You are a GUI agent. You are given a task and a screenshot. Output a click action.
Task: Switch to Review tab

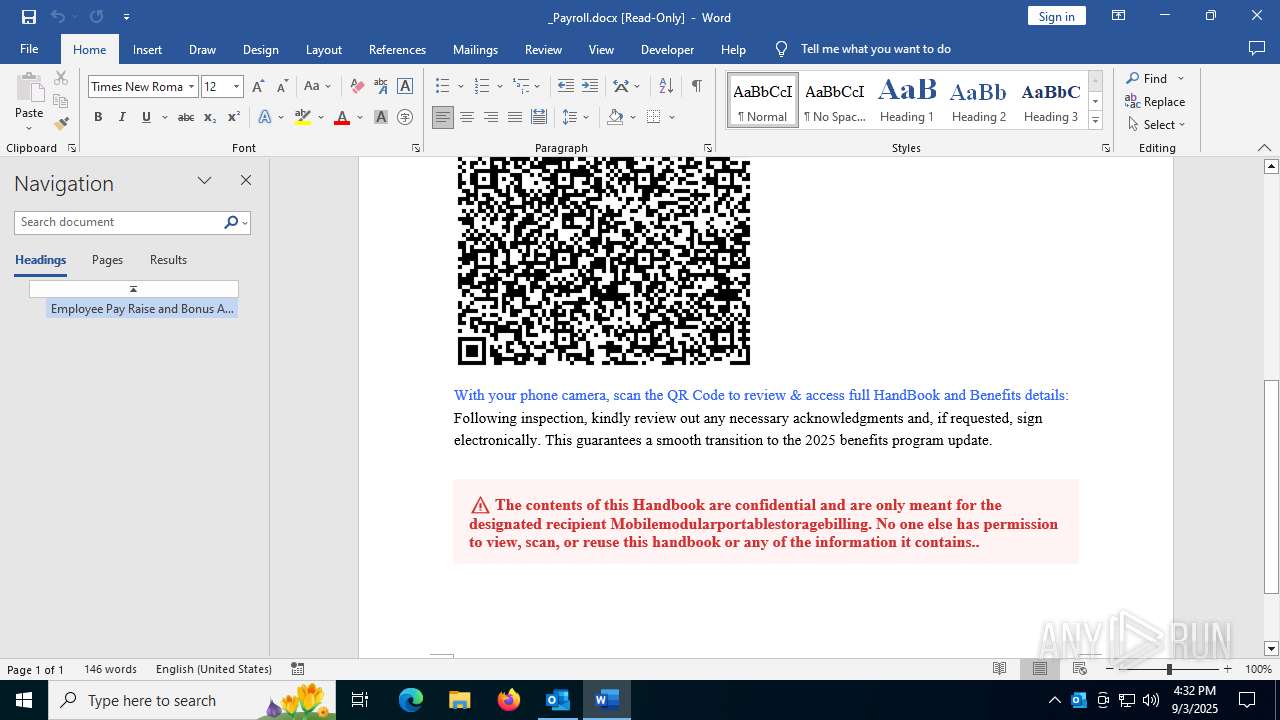pyautogui.click(x=543, y=49)
